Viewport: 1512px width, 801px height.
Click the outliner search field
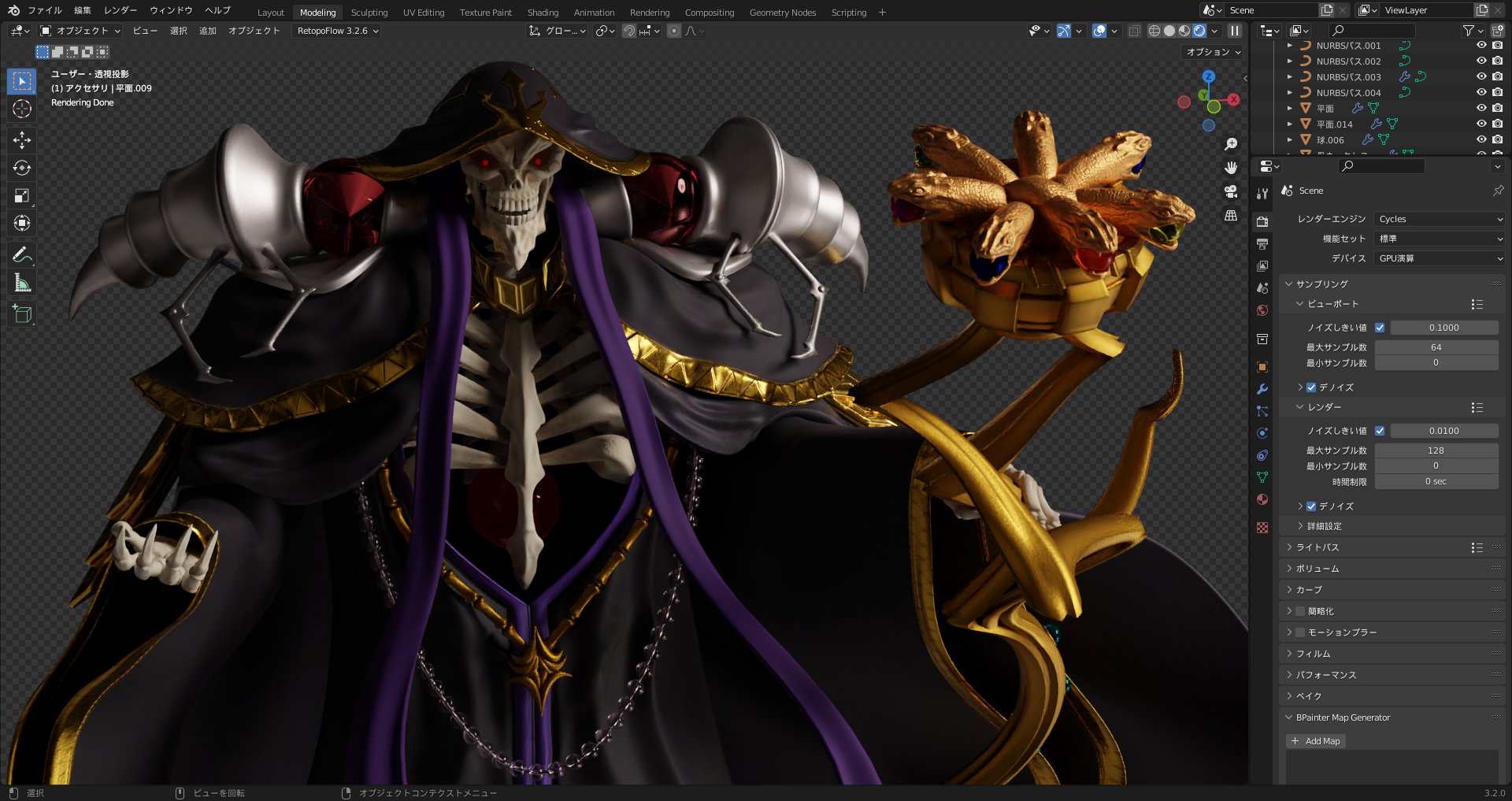1372,31
